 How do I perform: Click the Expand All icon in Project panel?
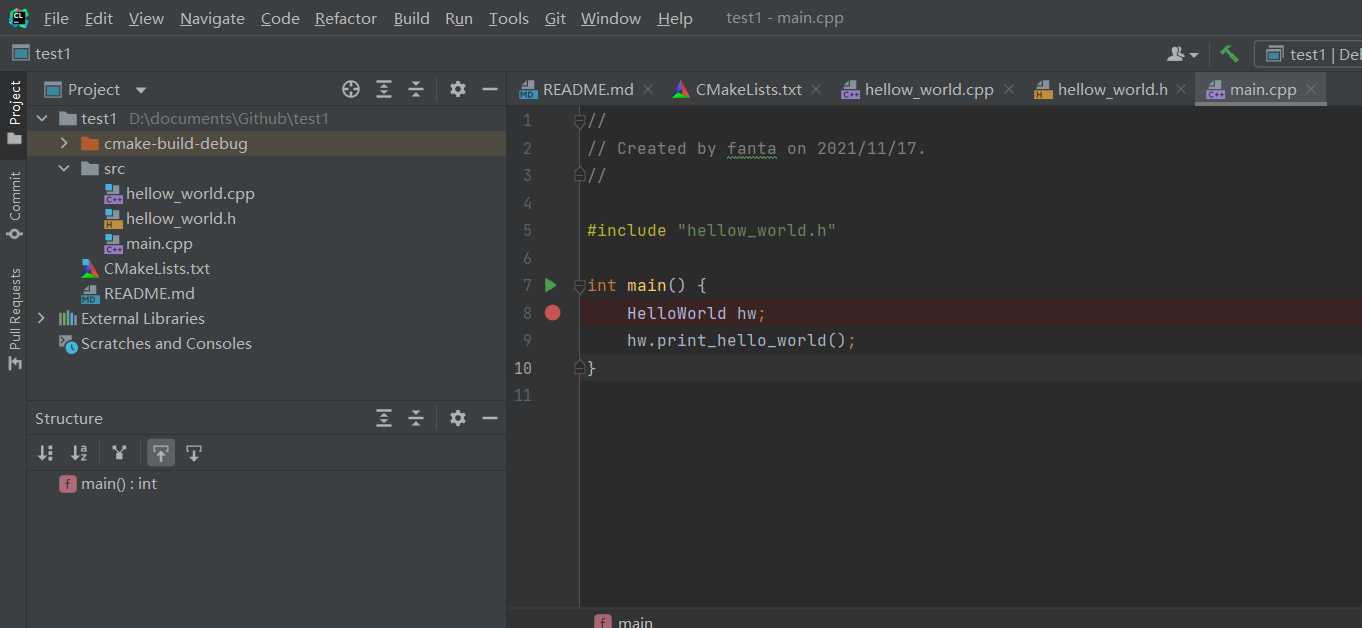384,89
